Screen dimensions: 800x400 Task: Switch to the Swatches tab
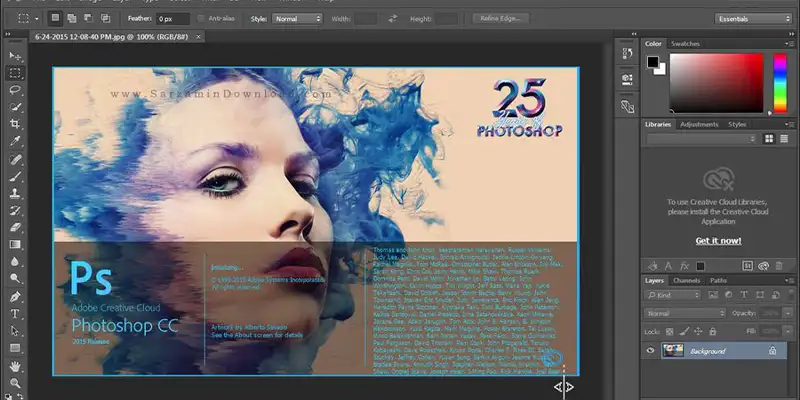click(686, 44)
